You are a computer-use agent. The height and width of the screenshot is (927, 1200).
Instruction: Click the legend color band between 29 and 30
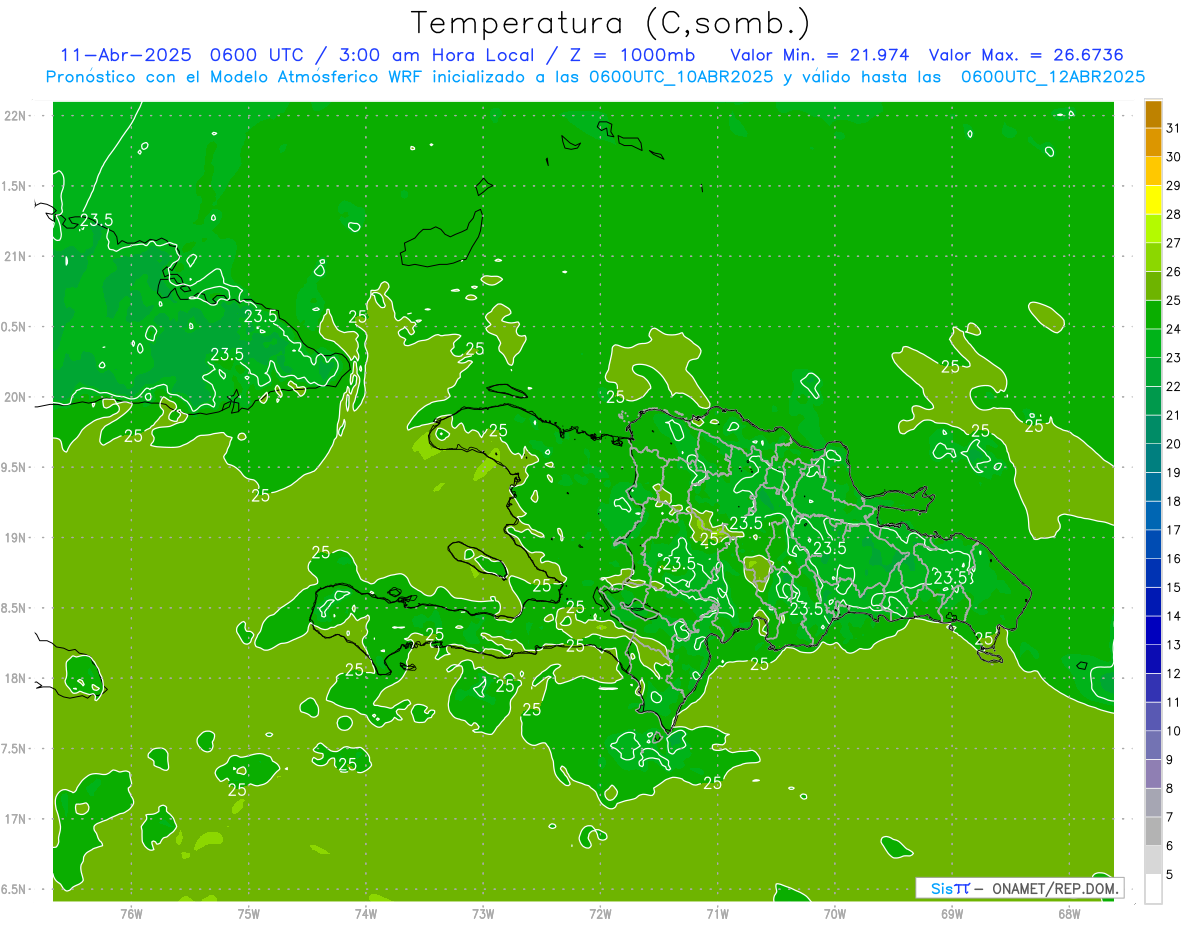coord(1153,171)
